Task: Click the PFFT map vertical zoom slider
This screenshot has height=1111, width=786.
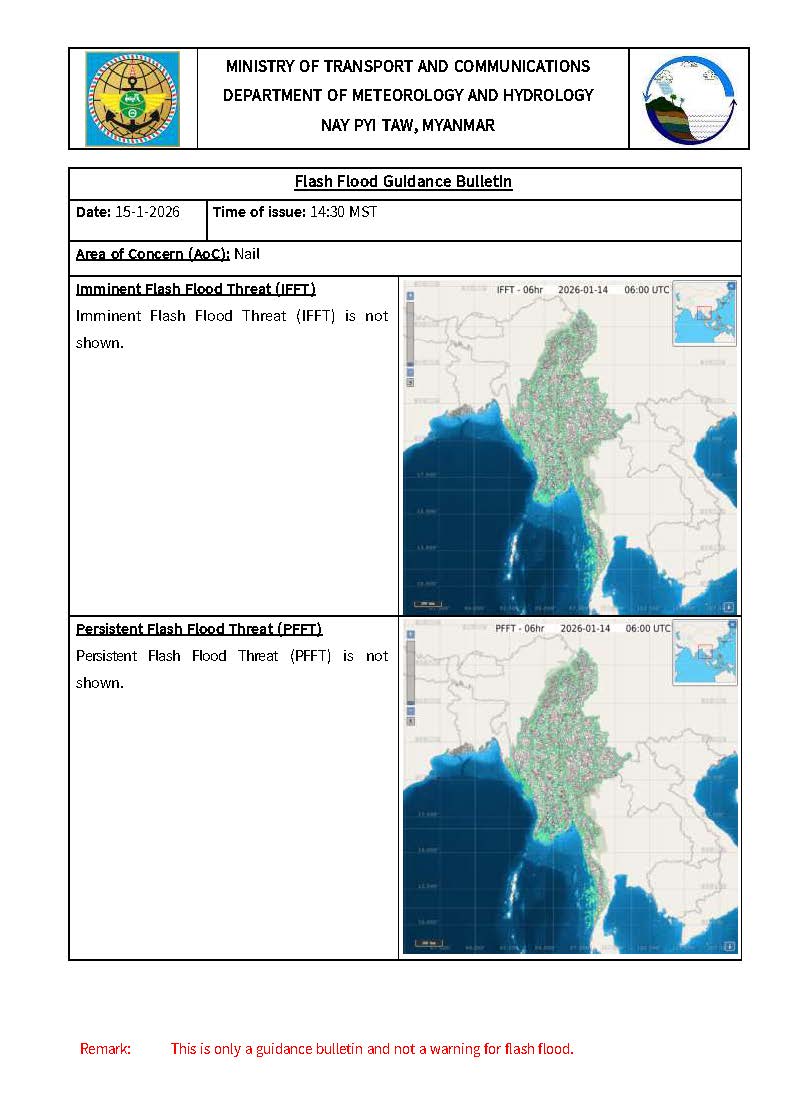Action: [410, 671]
